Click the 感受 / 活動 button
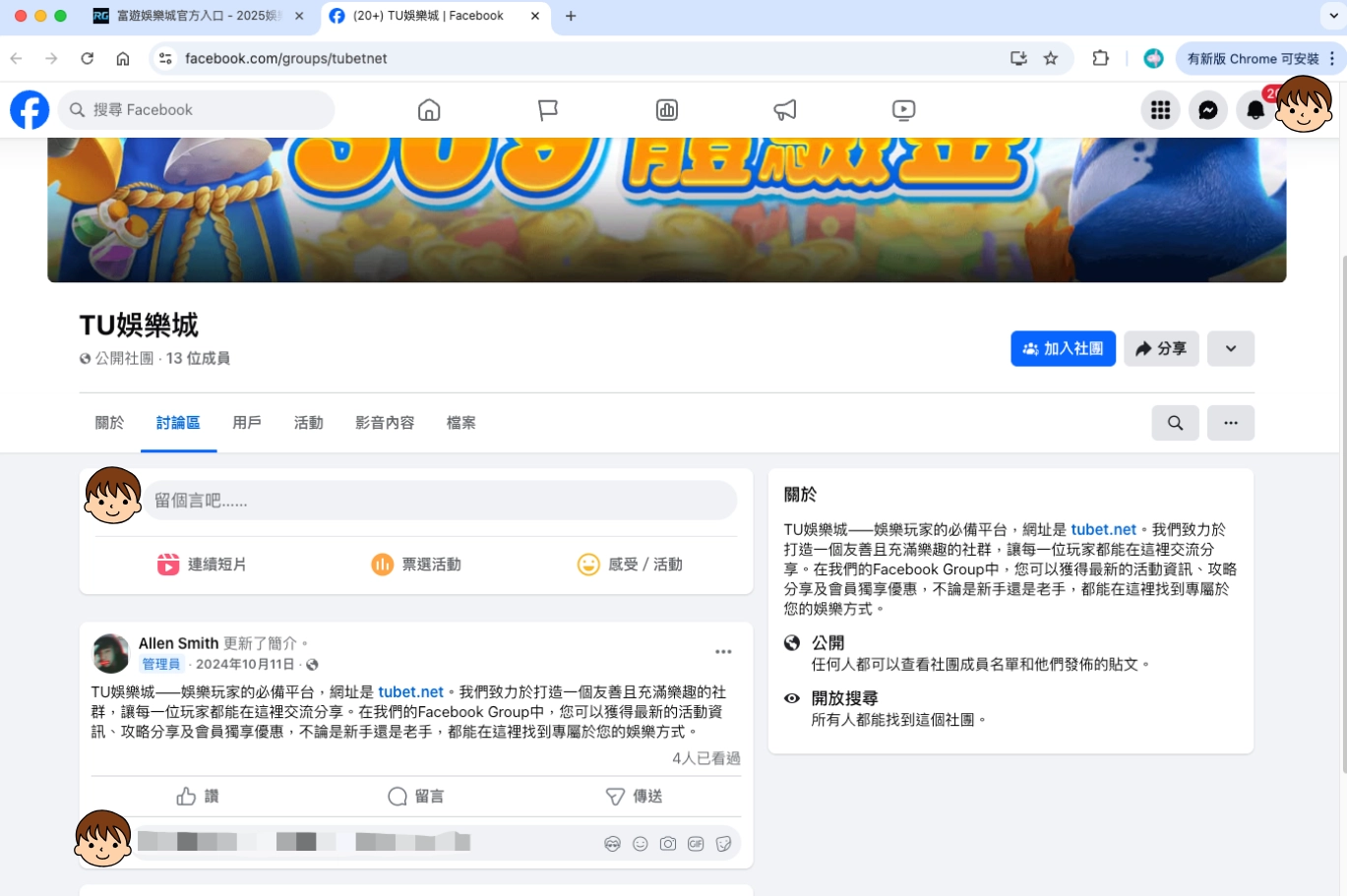The height and width of the screenshot is (896, 1347). (x=630, y=565)
